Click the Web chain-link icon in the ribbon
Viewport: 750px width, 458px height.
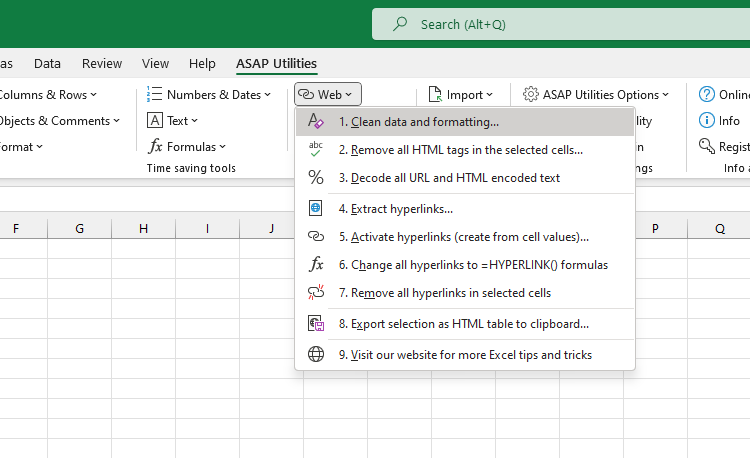[x=306, y=94]
